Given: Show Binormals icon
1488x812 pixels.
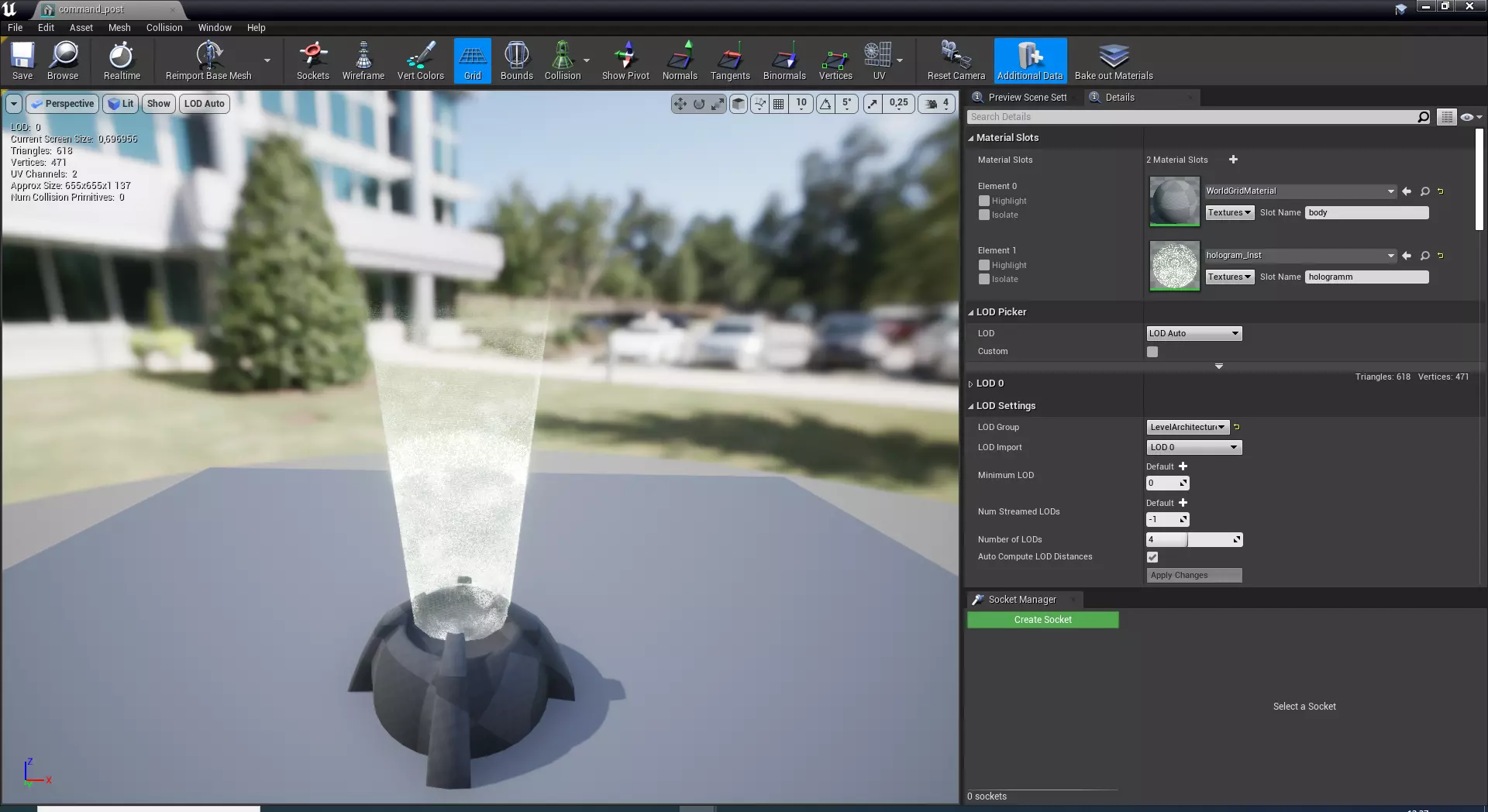Looking at the screenshot, I should [784, 60].
